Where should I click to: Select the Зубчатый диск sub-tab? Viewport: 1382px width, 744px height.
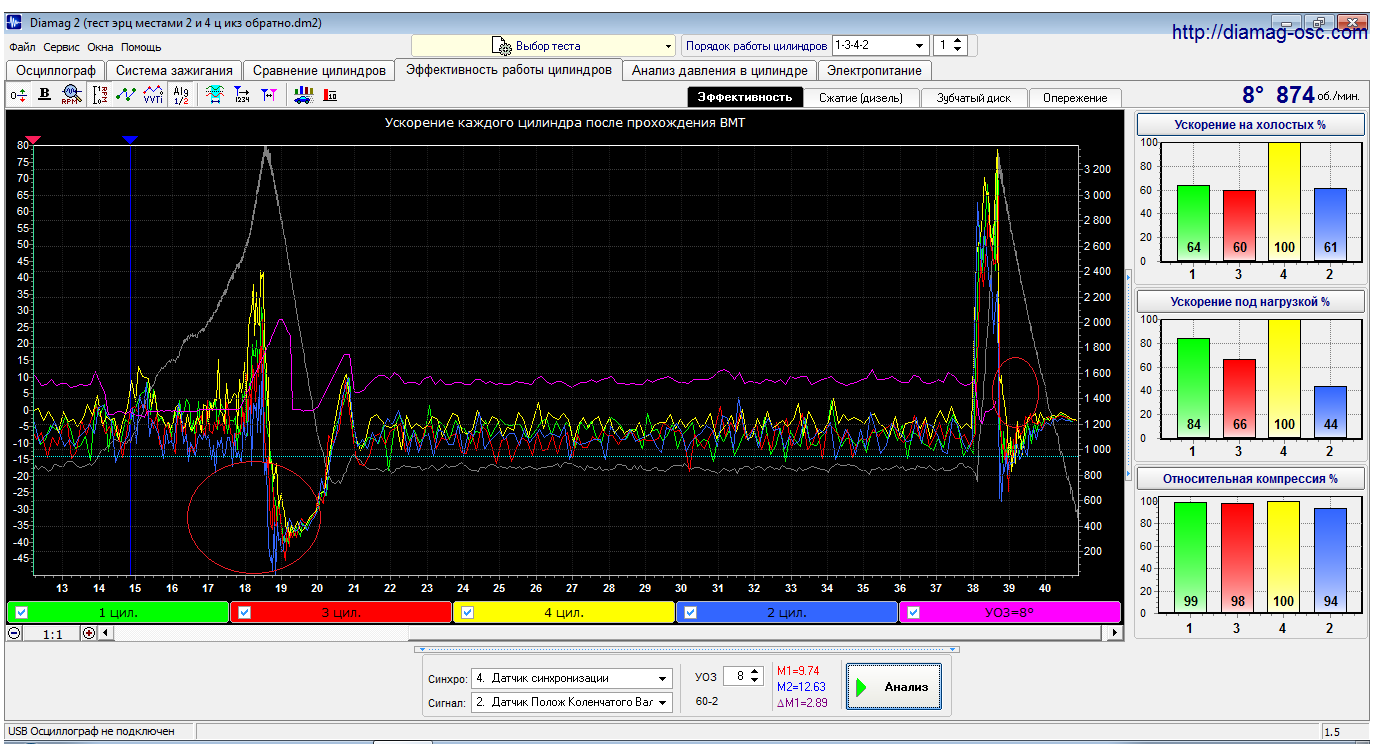pyautogui.click(x=973, y=97)
